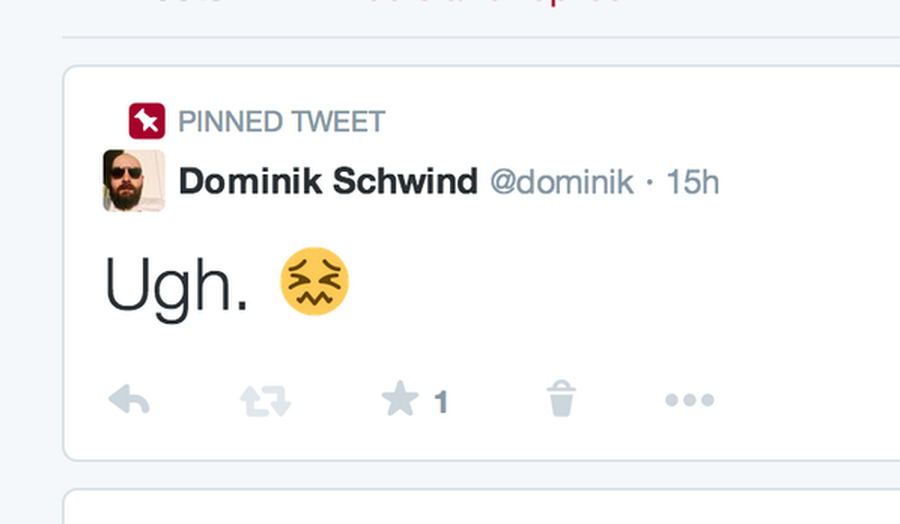Click the horizontal divider line above the tweet
This screenshot has width=900, height=524.
pos(480,38)
